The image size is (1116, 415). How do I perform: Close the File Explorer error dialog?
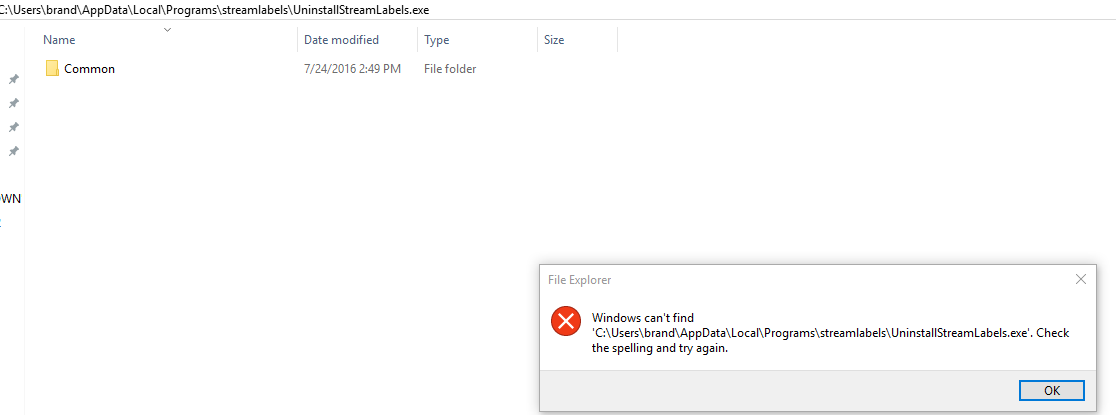1080,280
